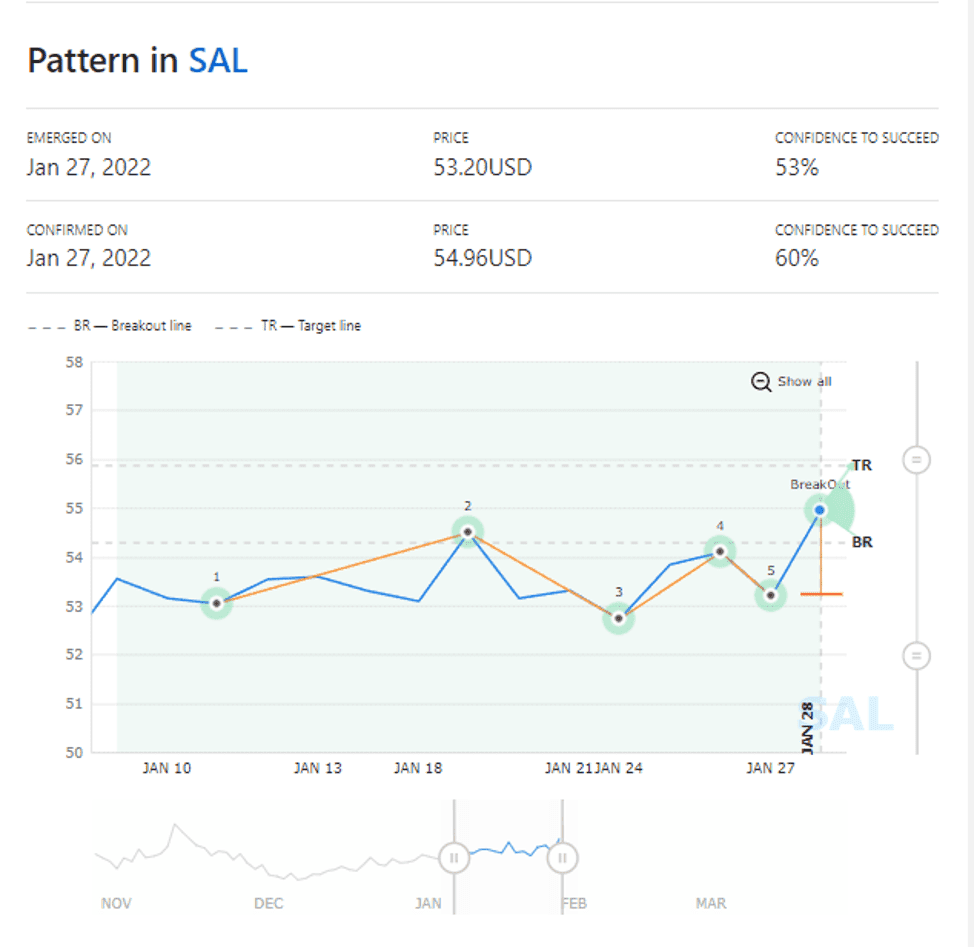
Task: Toggle the BR Breakout line legend entry
Action: coord(110,326)
